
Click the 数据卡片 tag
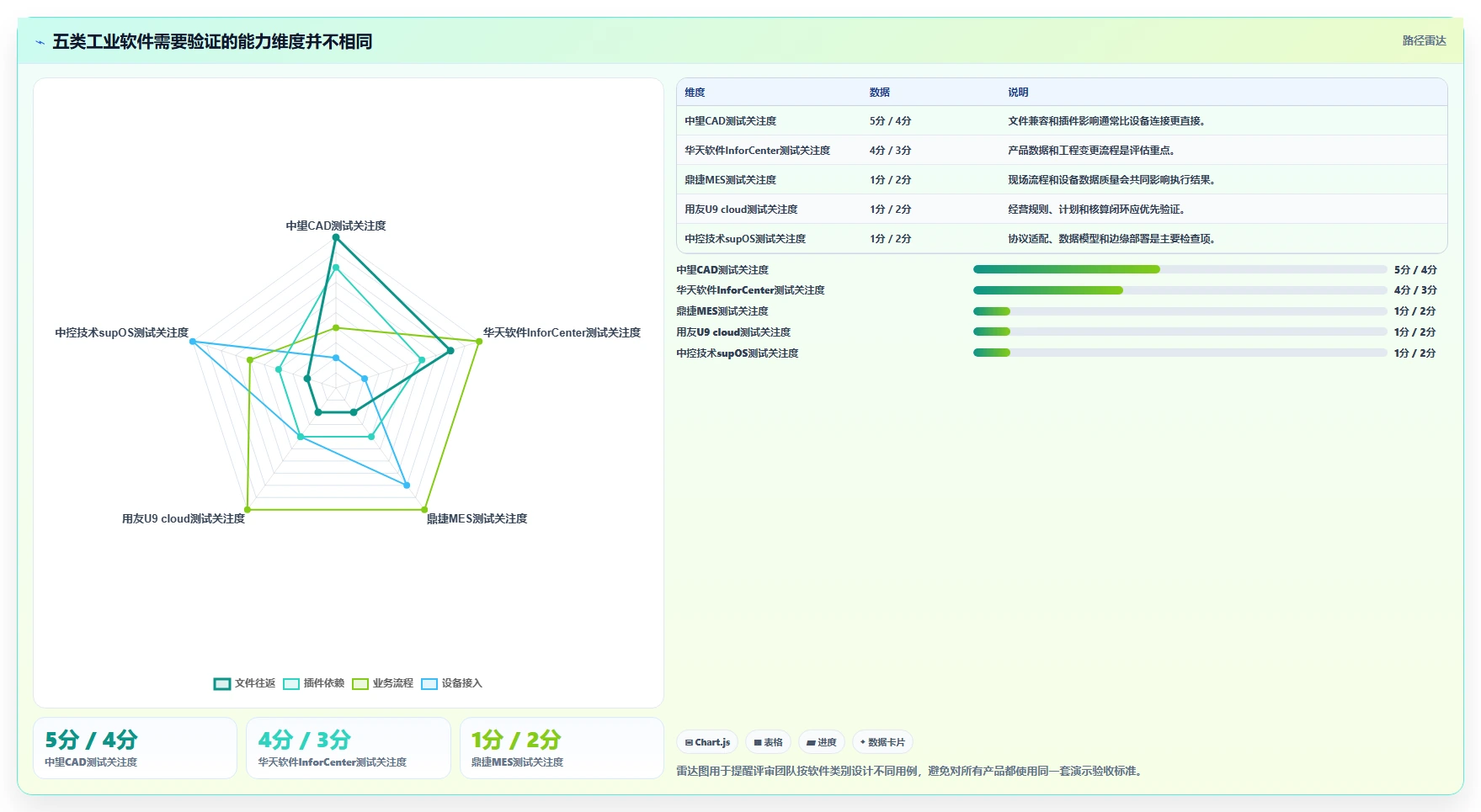click(x=882, y=742)
